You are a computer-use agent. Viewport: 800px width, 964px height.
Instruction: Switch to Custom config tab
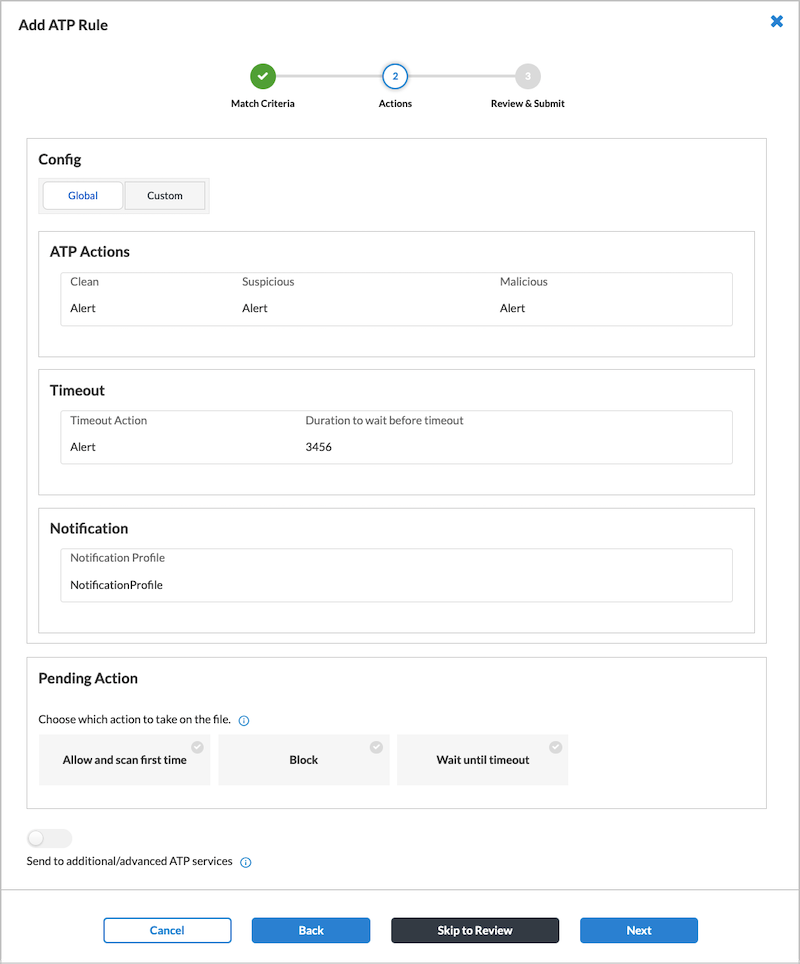point(165,196)
